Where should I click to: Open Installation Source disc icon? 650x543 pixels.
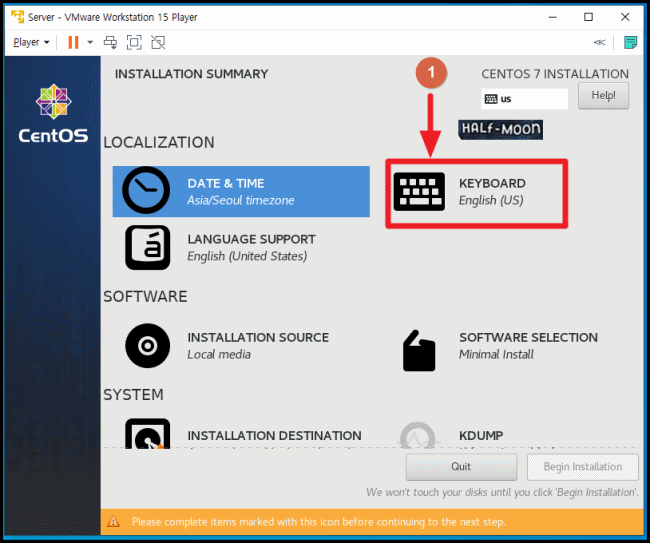tap(148, 346)
